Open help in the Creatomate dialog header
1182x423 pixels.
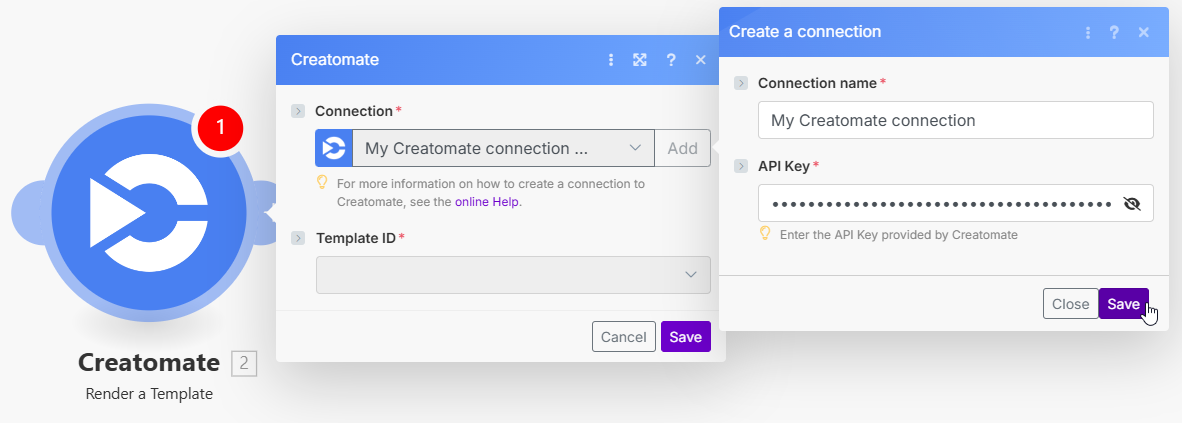[x=671, y=60]
